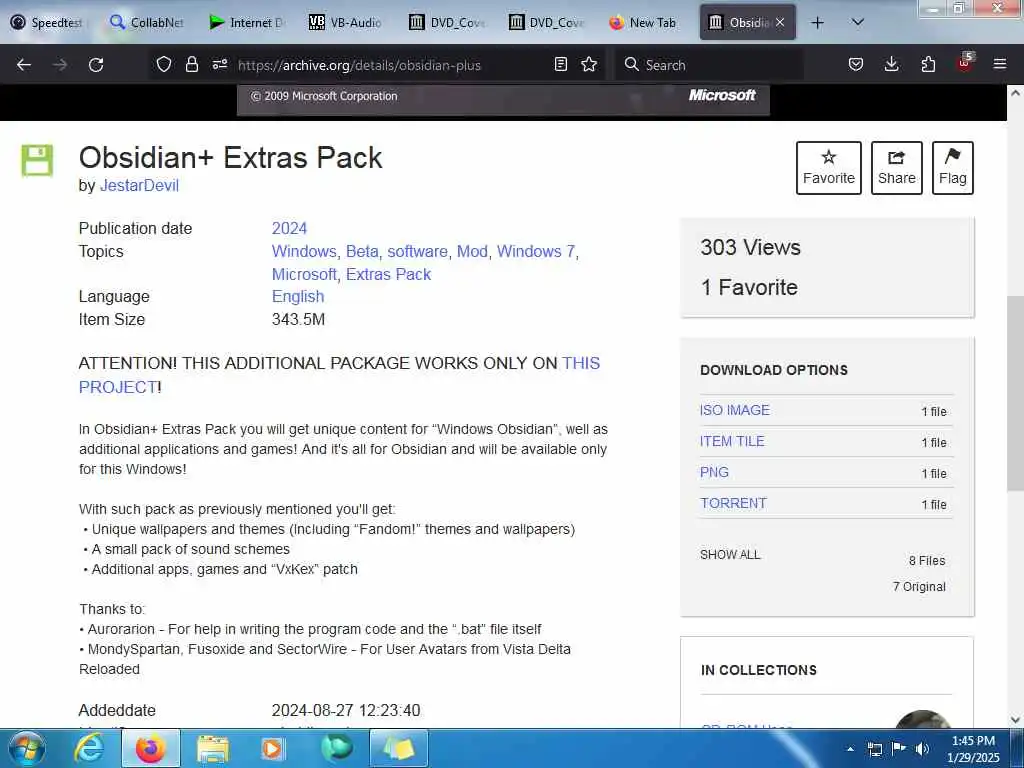Click the Share button
Image resolution: width=1024 pixels, height=768 pixels.
coord(896,168)
